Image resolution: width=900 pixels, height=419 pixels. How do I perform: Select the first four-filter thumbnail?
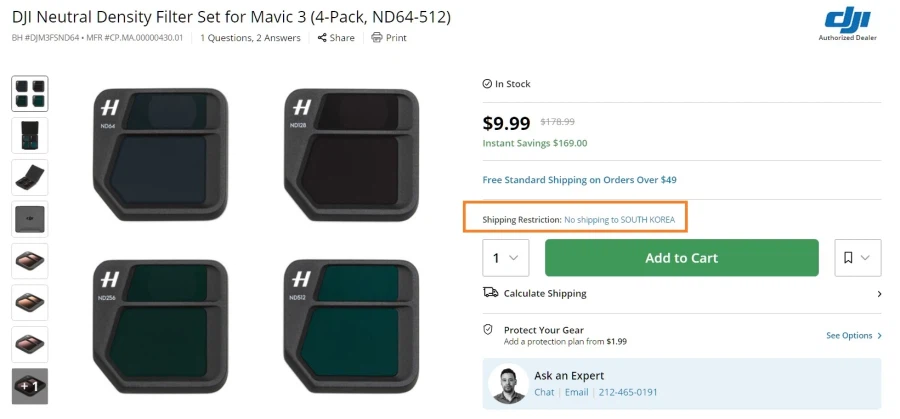pyautogui.click(x=30, y=94)
